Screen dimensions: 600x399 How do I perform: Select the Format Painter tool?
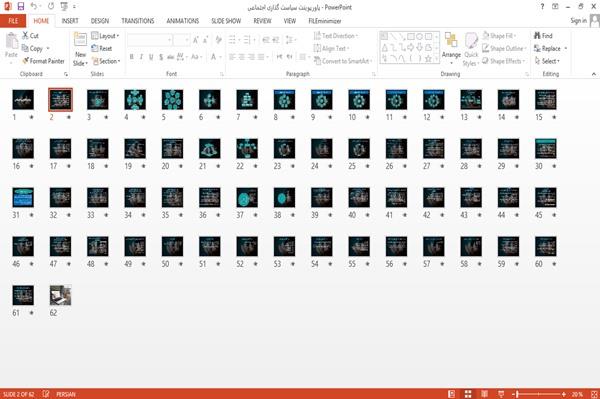coord(43,61)
